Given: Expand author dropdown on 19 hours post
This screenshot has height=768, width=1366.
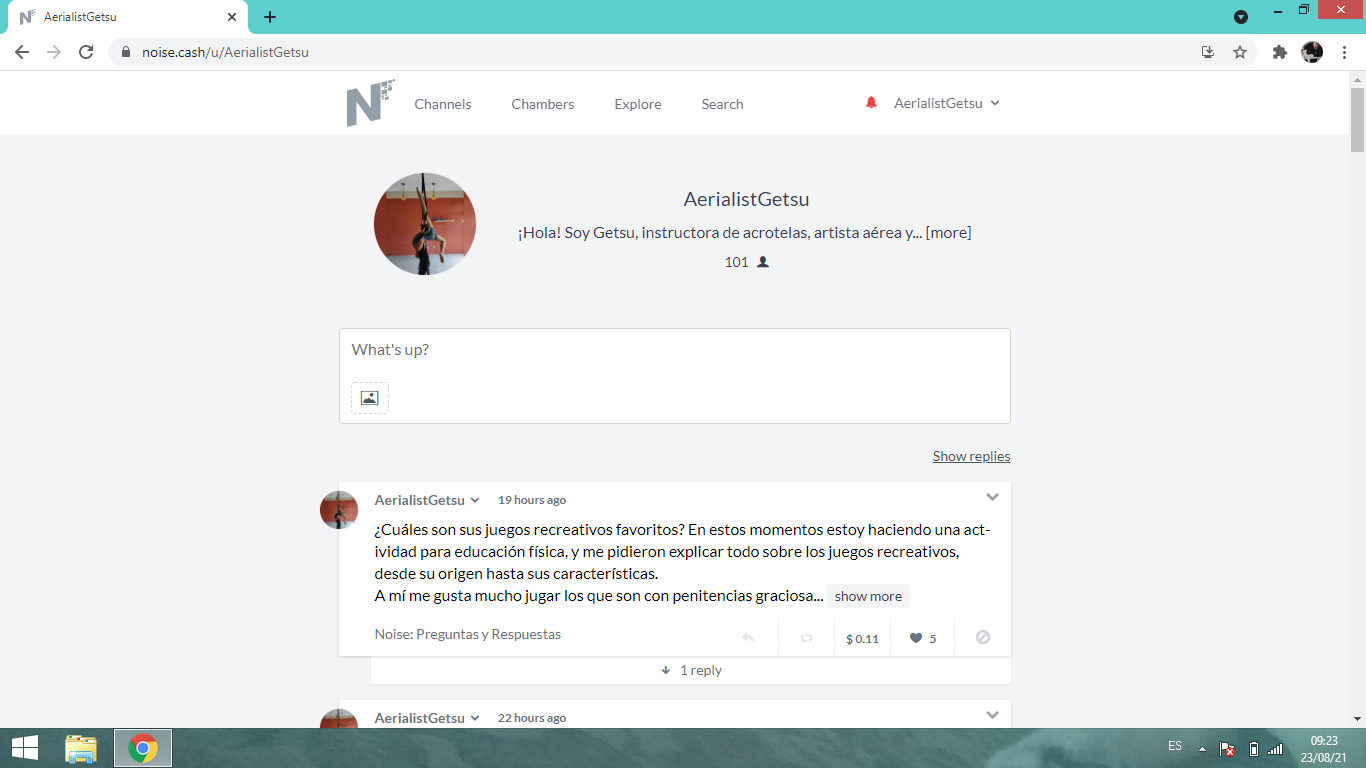Looking at the screenshot, I should click(x=475, y=500).
